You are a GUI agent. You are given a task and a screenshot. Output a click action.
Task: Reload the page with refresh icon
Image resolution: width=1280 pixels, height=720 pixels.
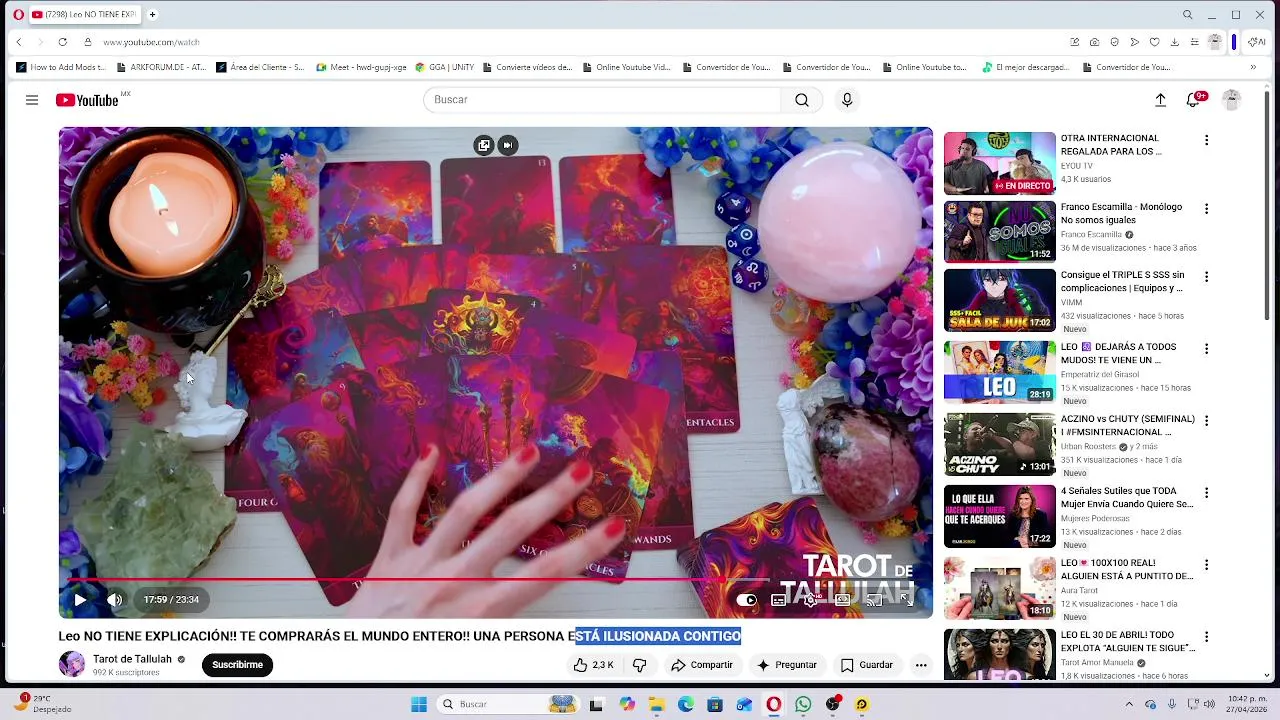click(x=62, y=42)
